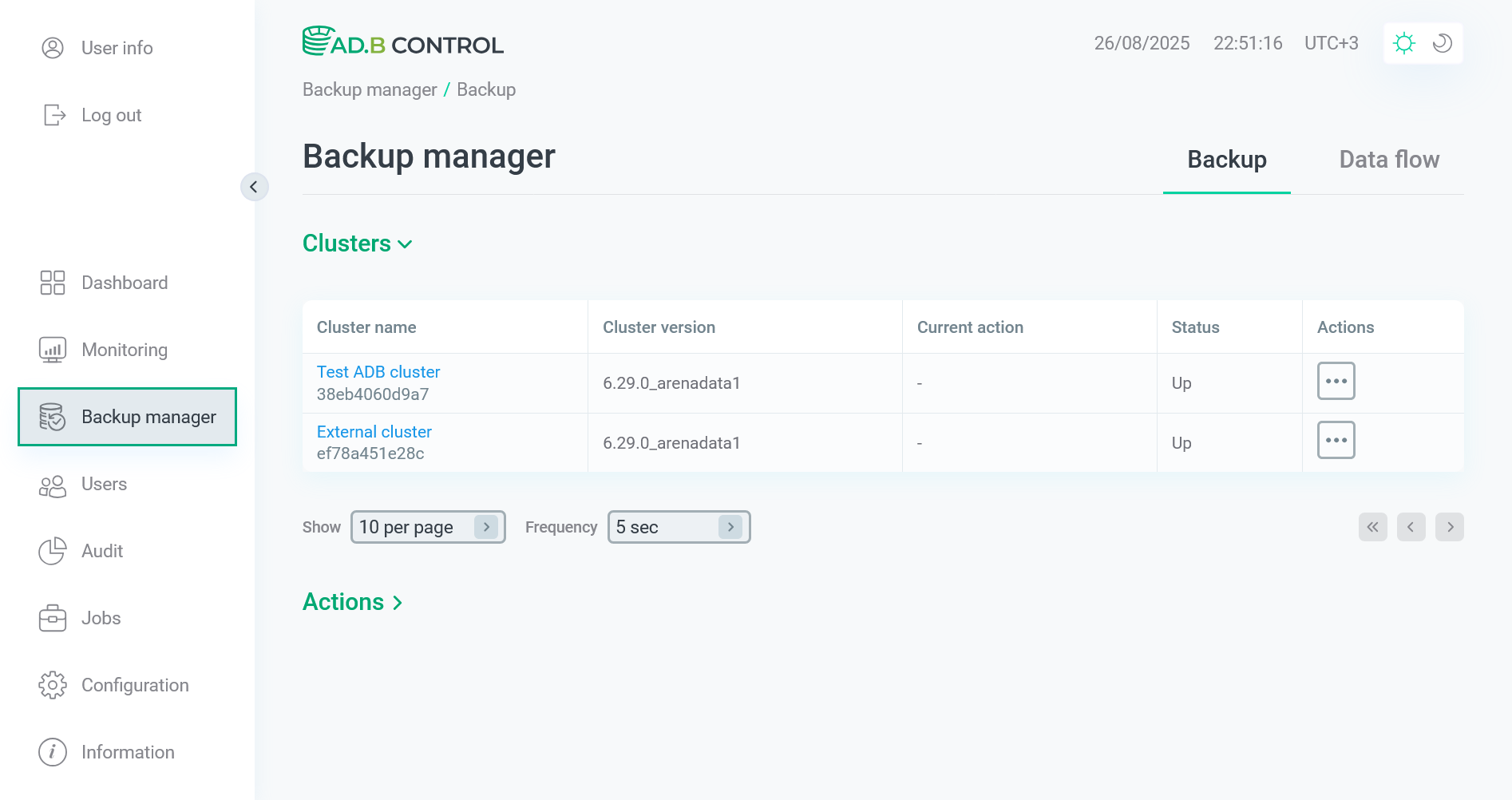This screenshot has width=1512, height=800.
Task: Expand the Actions section
Action: pos(352,601)
